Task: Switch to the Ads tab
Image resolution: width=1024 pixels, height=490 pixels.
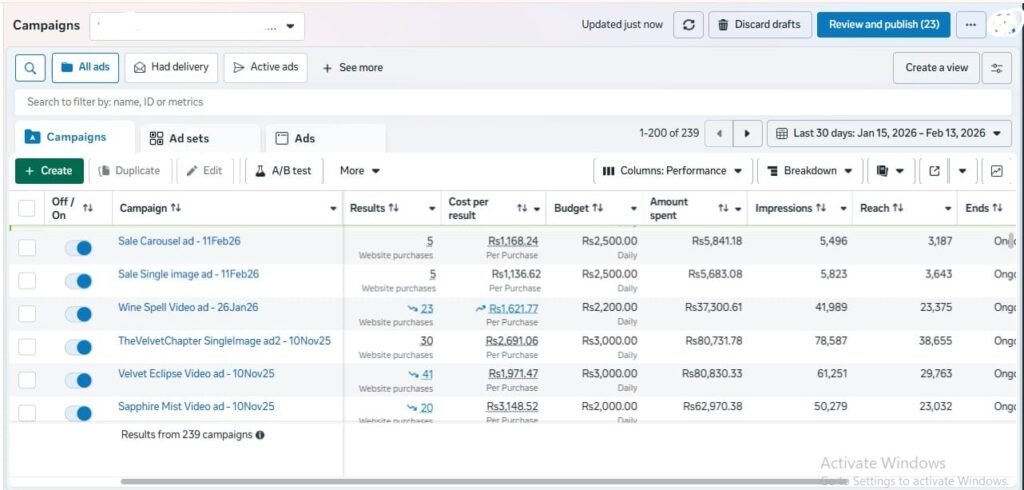Action: [x=295, y=138]
